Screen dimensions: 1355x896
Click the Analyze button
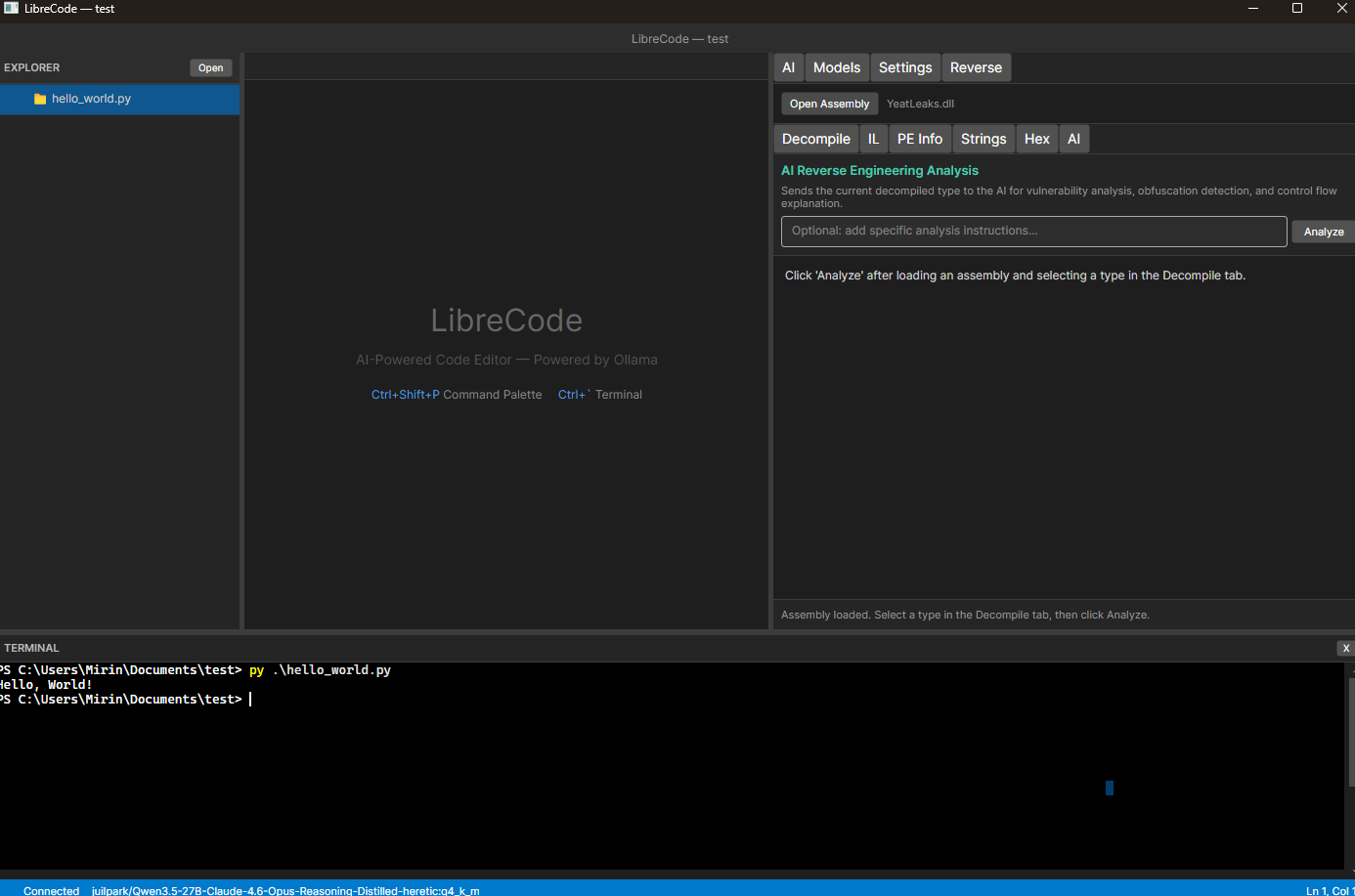coord(1324,232)
